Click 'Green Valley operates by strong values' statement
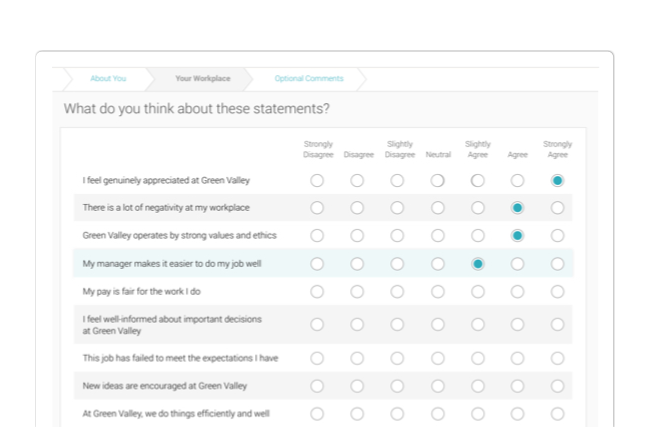 (179, 235)
